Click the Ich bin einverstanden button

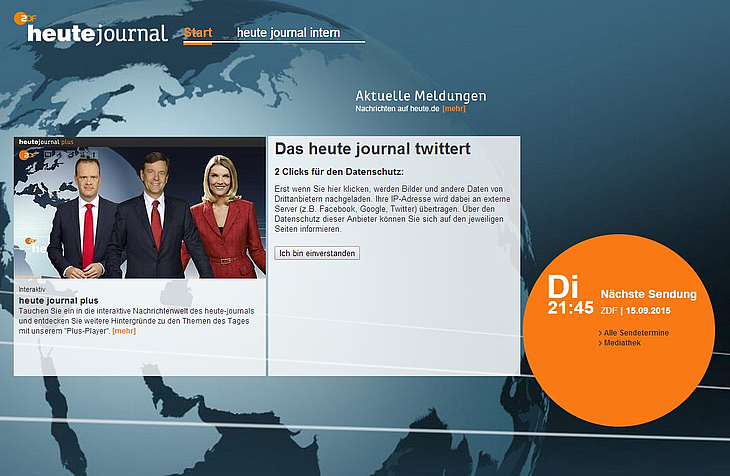pyautogui.click(x=317, y=253)
